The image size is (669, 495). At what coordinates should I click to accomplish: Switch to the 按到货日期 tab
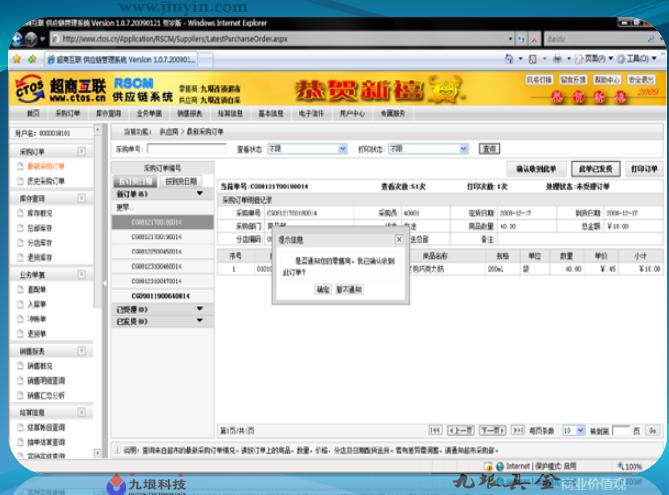(x=179, y=182)
